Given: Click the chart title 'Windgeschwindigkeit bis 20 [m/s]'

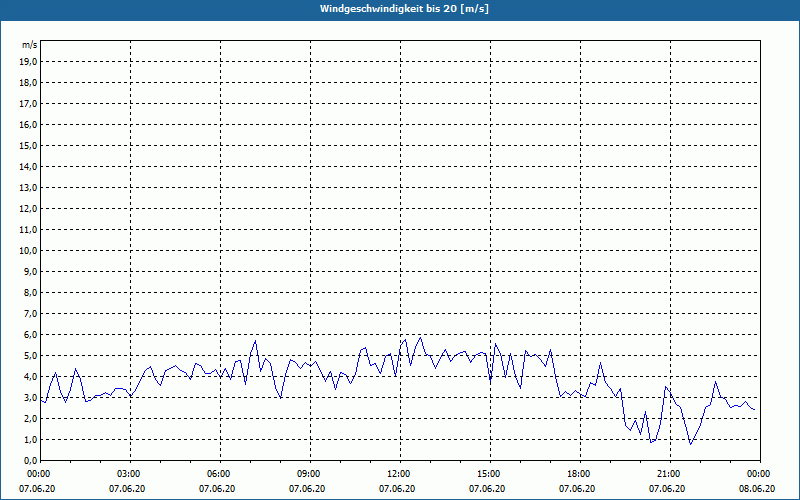Looking at the screenshot, I should [404, 9].
